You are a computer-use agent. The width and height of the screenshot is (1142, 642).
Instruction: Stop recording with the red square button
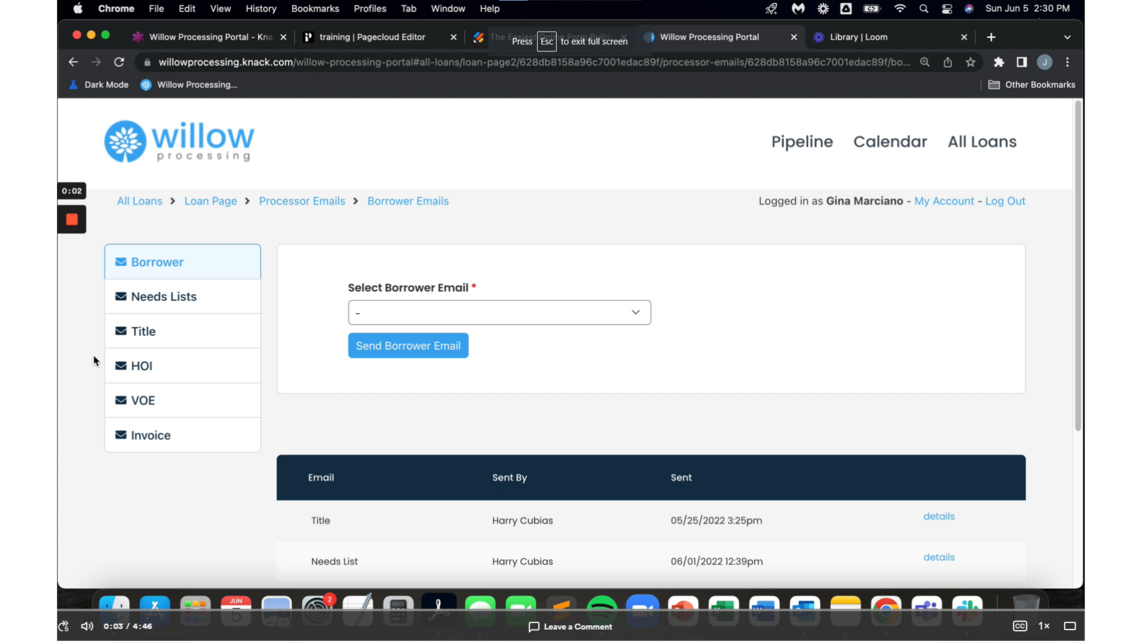pos(72,219)
